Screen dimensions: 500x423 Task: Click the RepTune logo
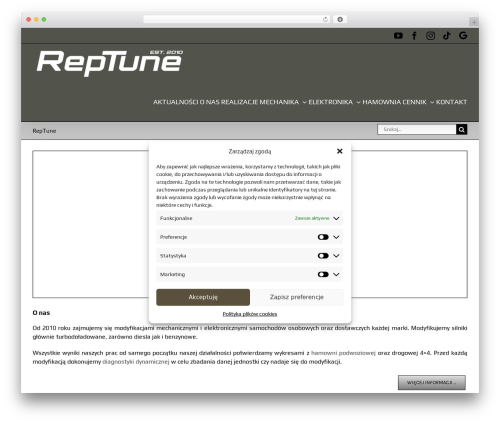coord(110,63)
